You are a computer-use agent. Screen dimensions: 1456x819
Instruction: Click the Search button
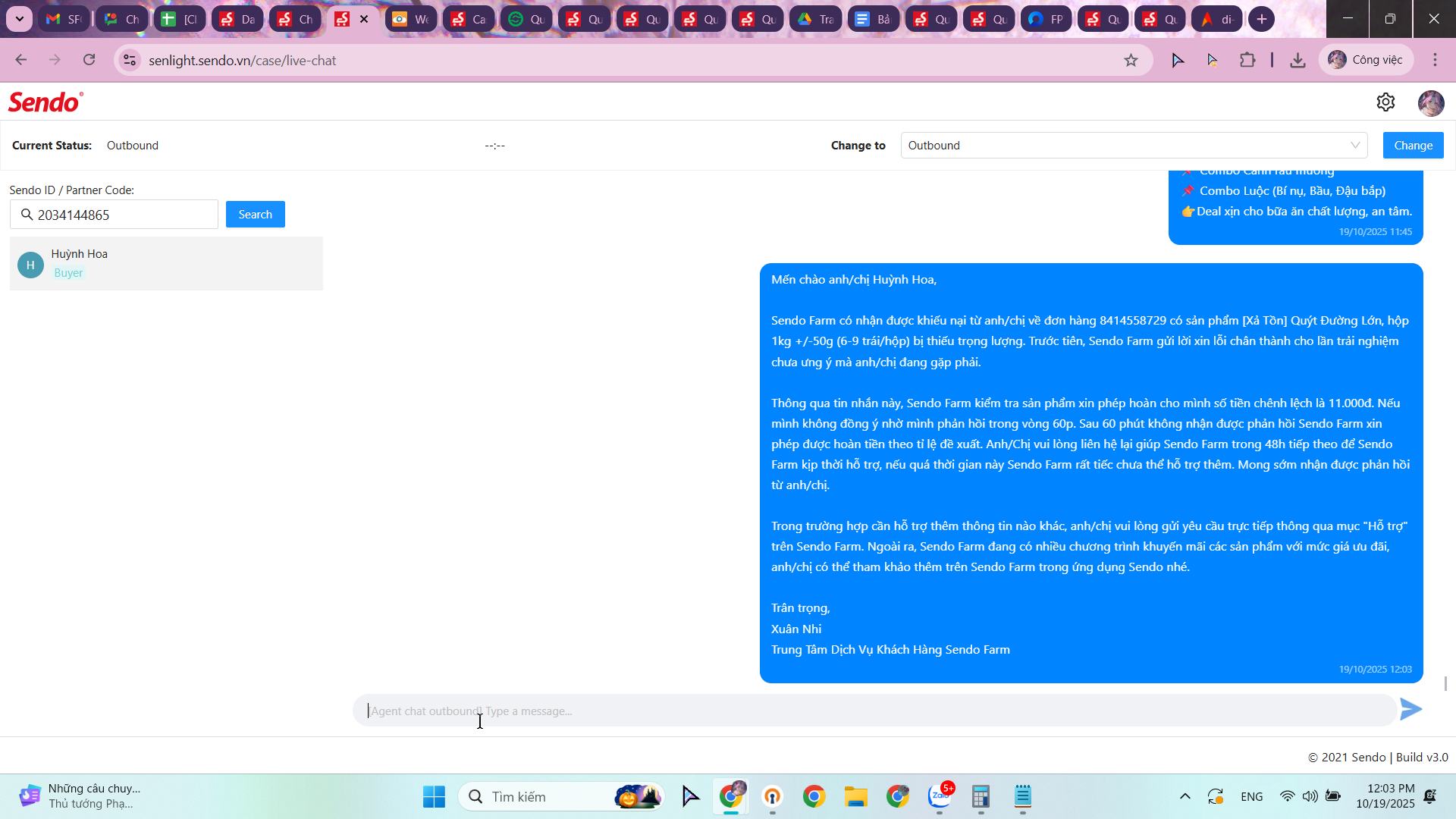click(255, 215)
